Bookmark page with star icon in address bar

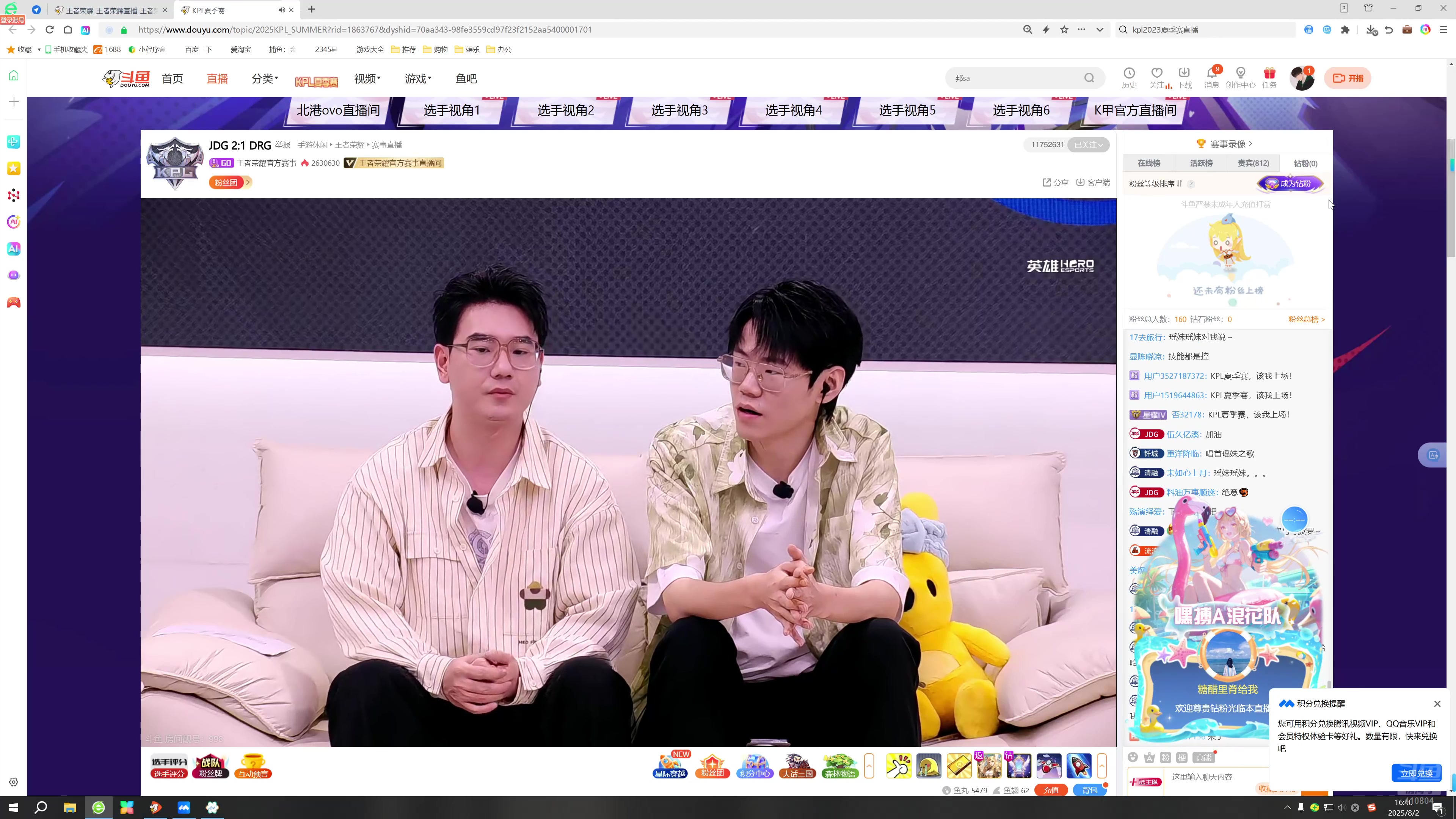pos(1064,30)
